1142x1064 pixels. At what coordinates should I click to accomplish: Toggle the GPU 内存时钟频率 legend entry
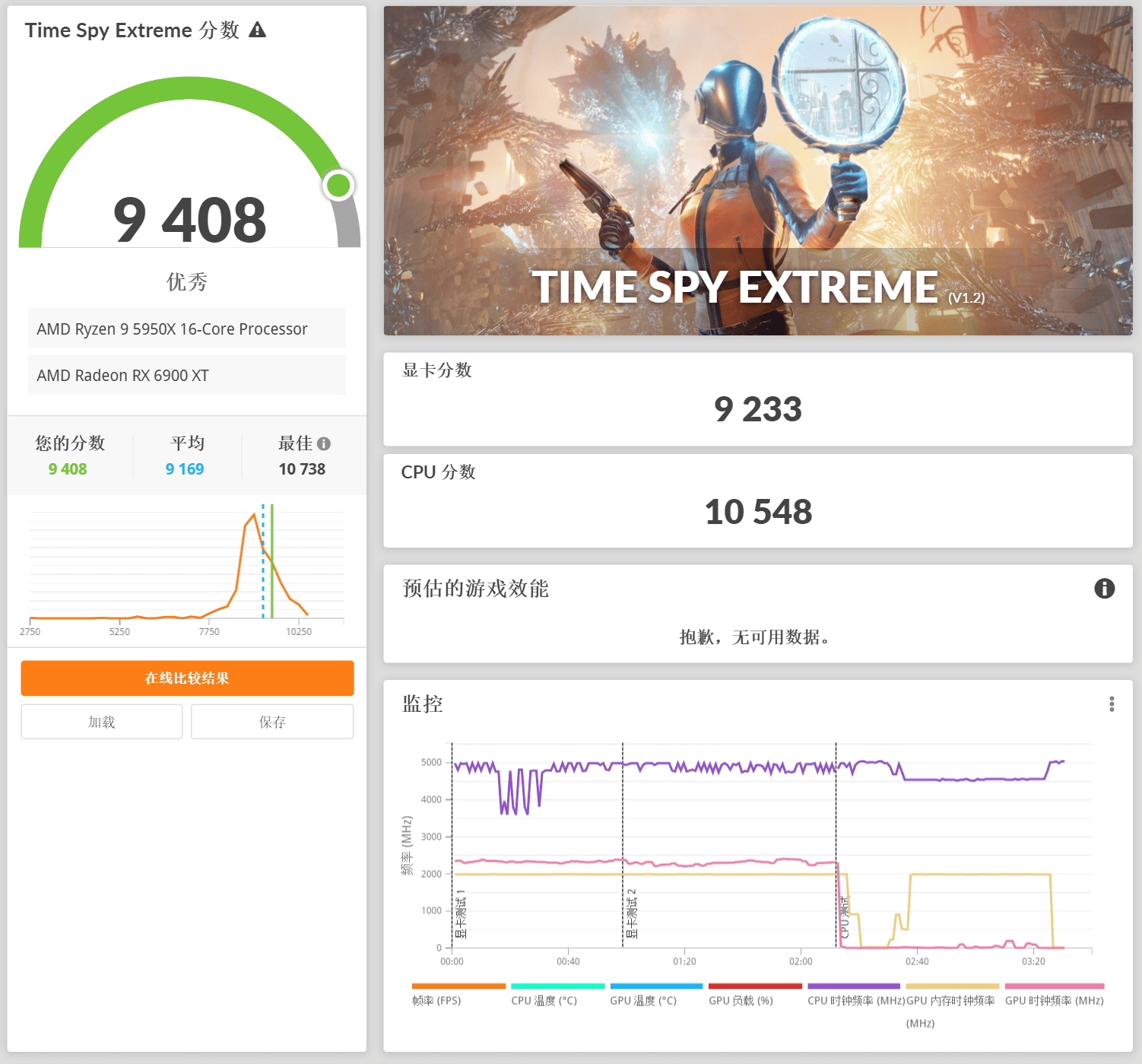pos(953,1006)
